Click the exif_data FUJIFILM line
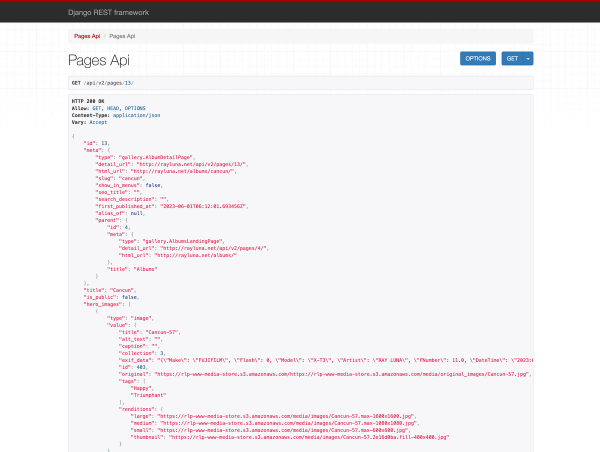This screenshot has width=600, height=452. coord(326,360)
